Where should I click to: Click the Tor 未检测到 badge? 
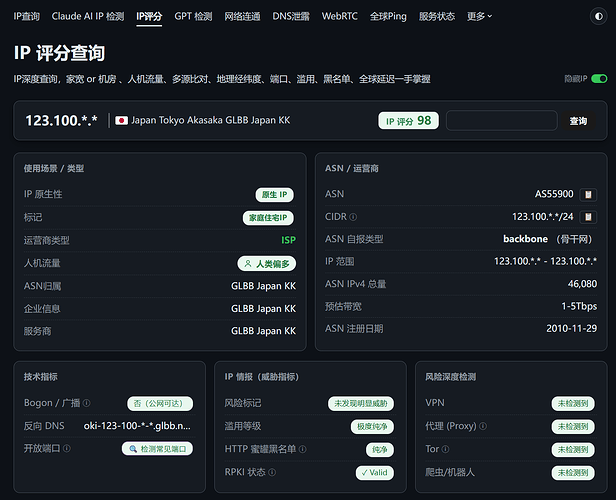click(573, 449)
